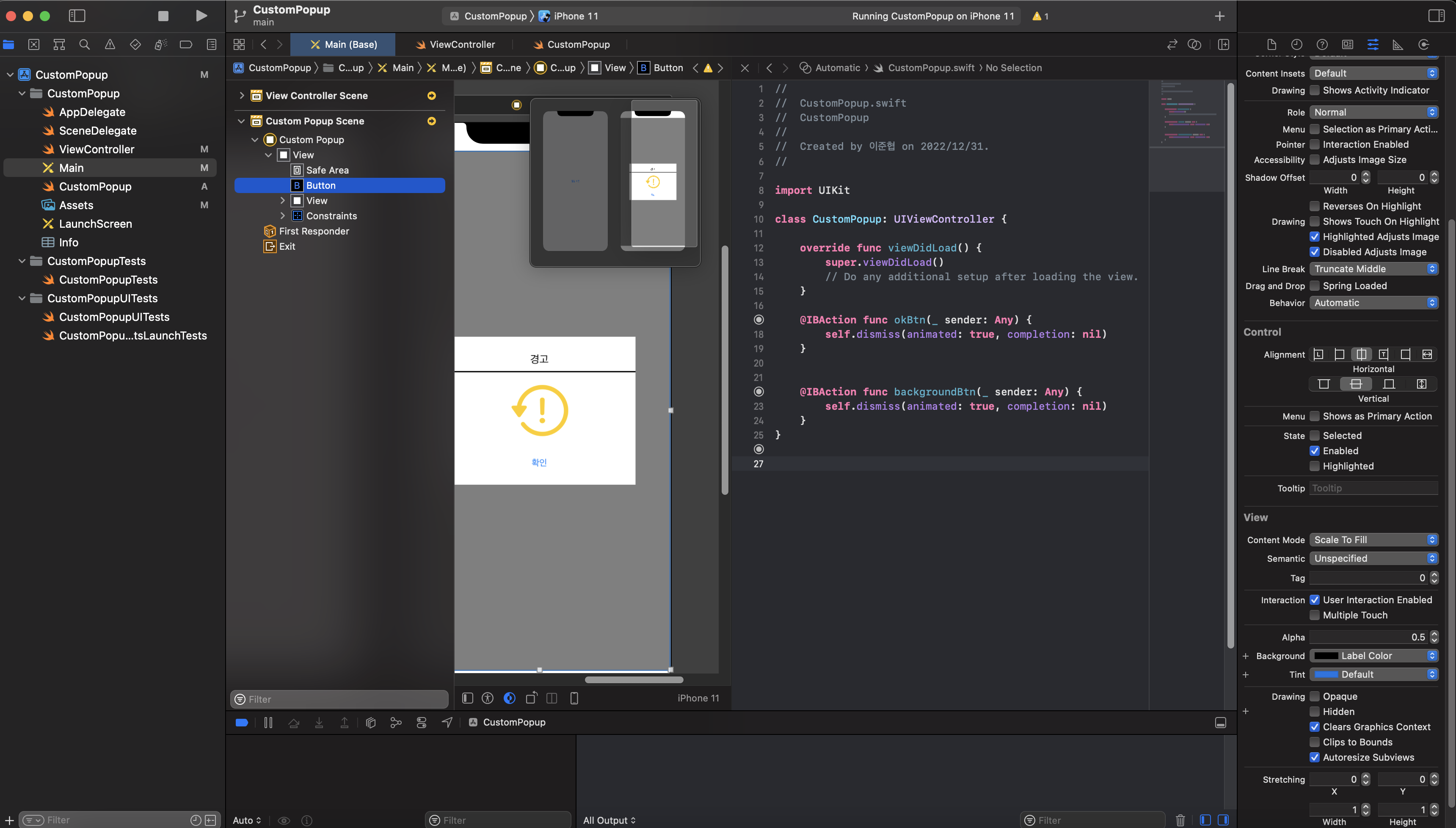Uncheck Highlighted Adjusts Image
This screenshot has height=828, width=1456.
pyautogui.click(x=1315, y=237)
